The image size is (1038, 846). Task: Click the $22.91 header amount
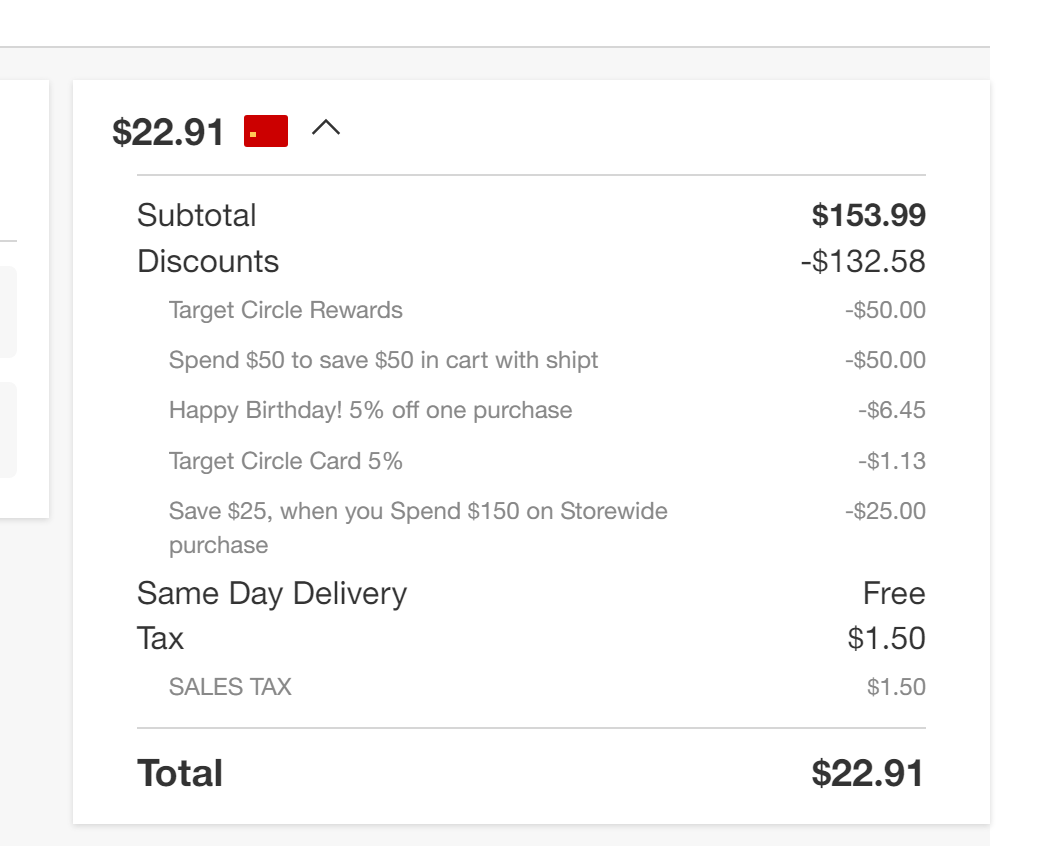point(168,132)
